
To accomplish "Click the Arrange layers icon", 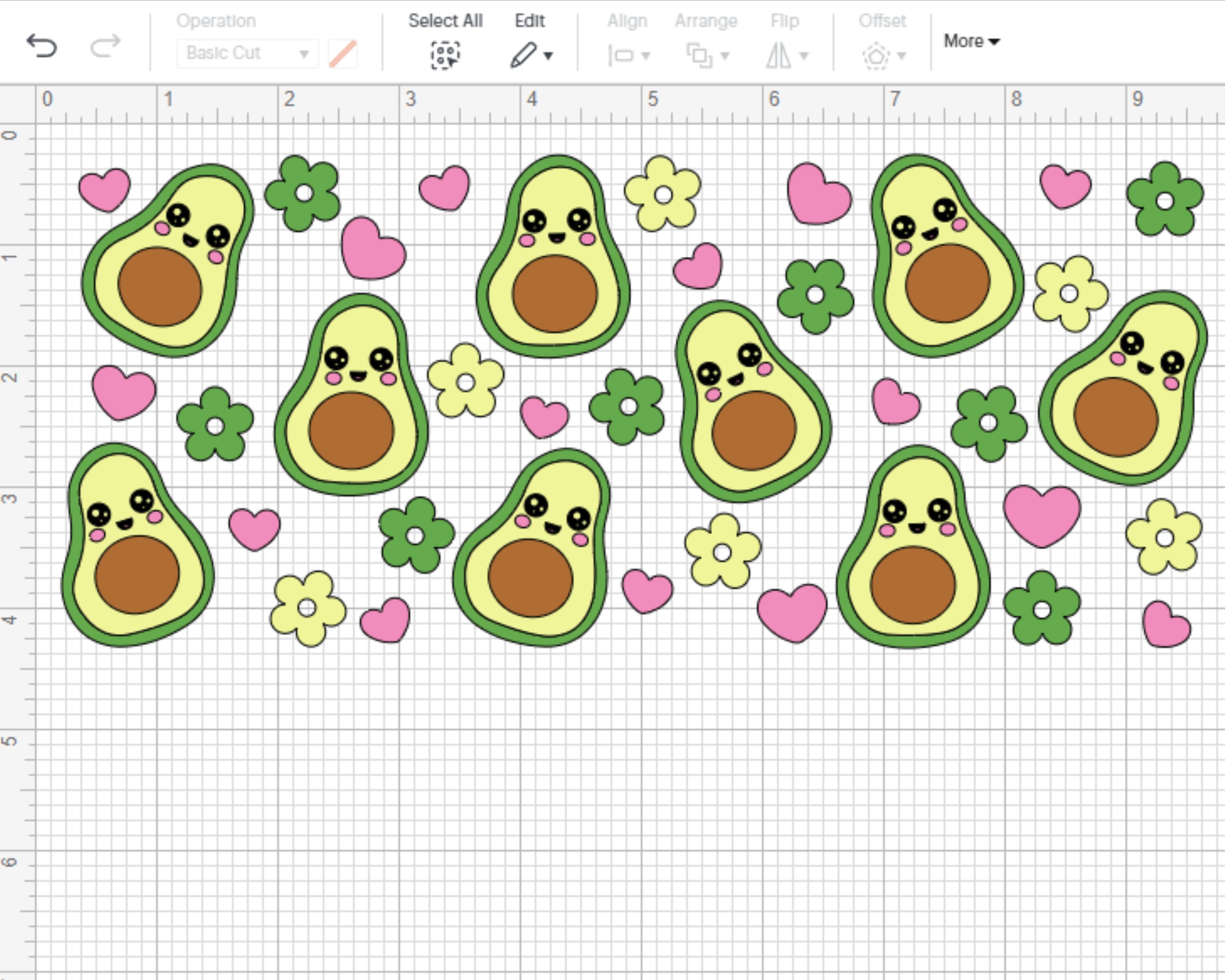I will coord(699,55).
